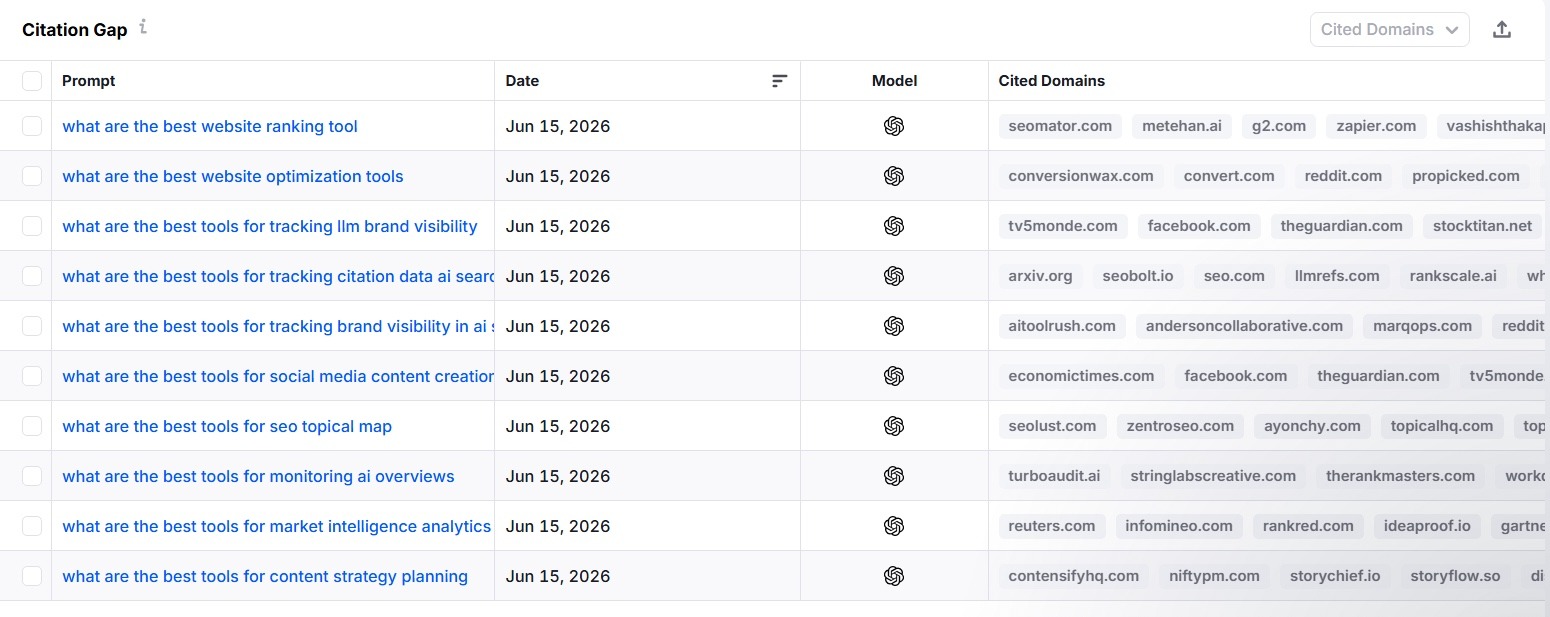Open prompt 'tools for social media content creation'
This screenshot has width=1550, height=617.
pyautogui.click(x=278, y=376)
